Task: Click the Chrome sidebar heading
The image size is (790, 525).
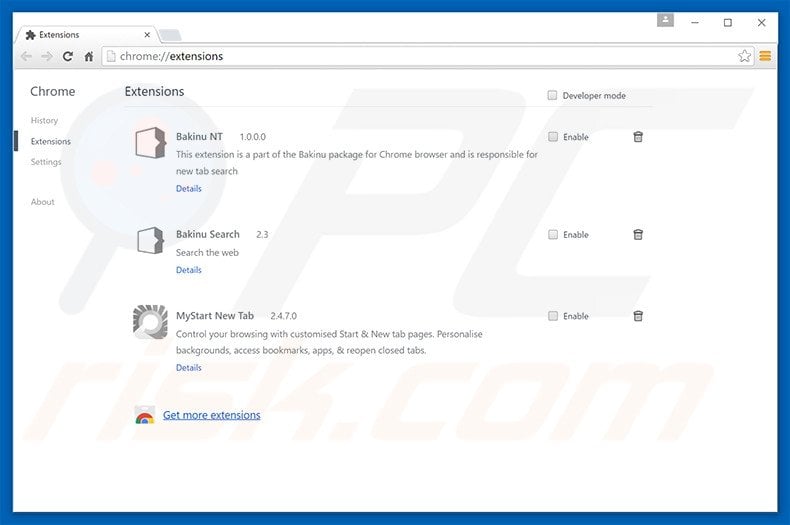Action: click(x=52, y=91)
